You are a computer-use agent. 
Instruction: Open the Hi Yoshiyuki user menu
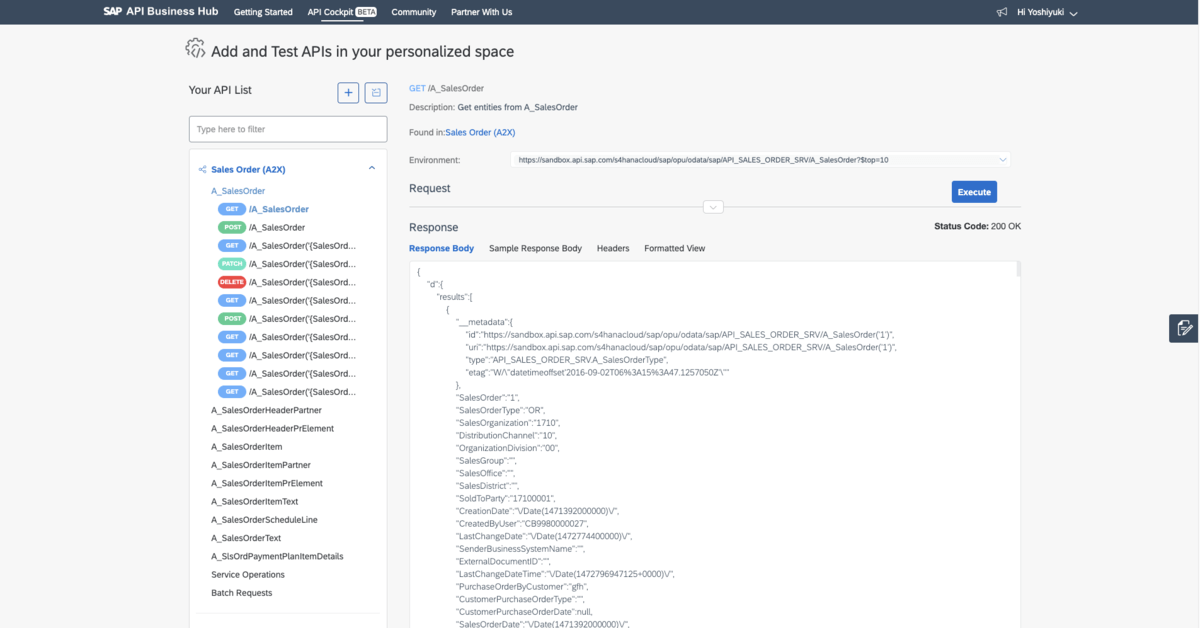tap(1046, 13)
